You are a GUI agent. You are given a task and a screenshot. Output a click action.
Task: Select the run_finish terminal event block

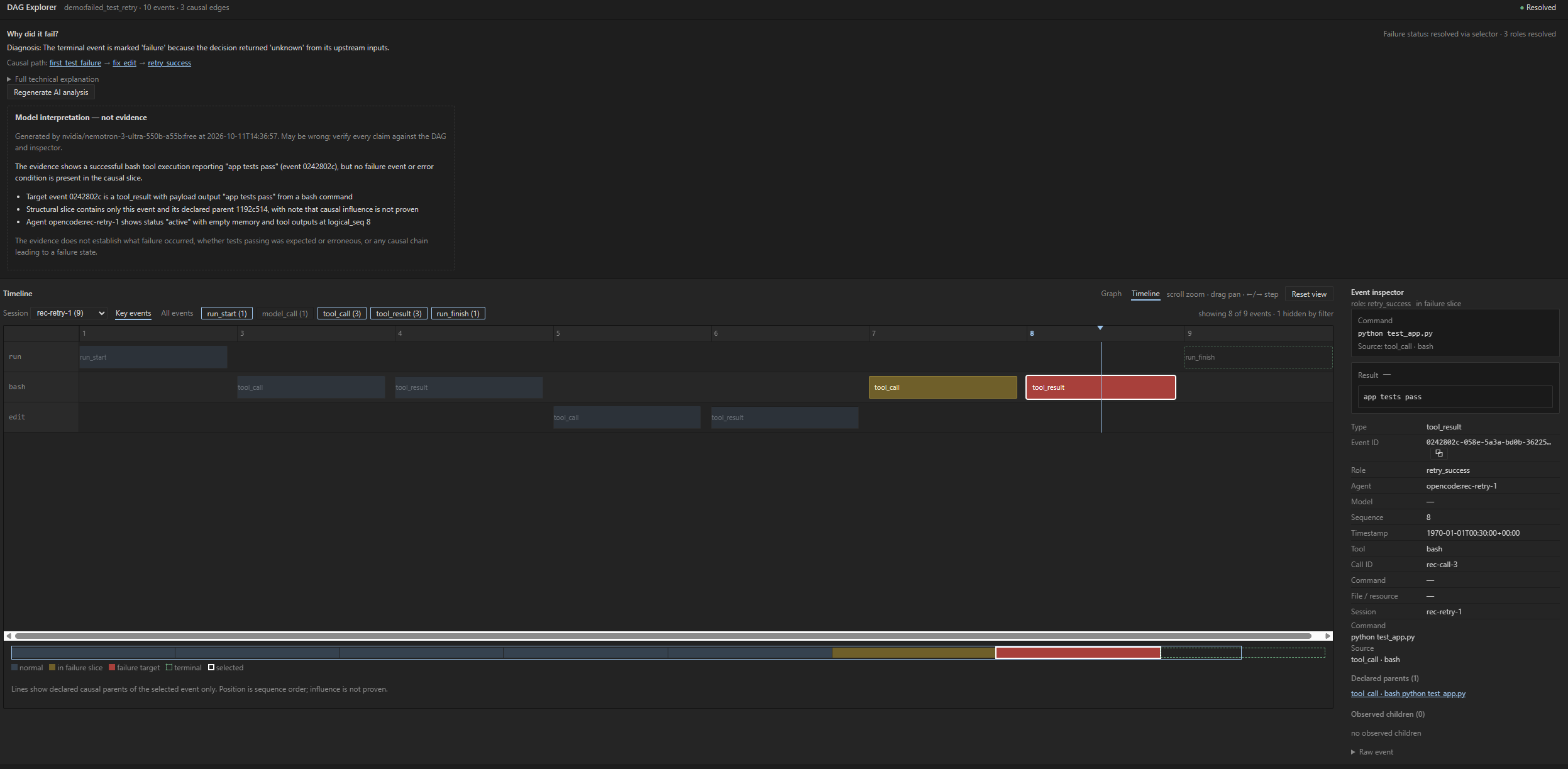click(1258, 357)
